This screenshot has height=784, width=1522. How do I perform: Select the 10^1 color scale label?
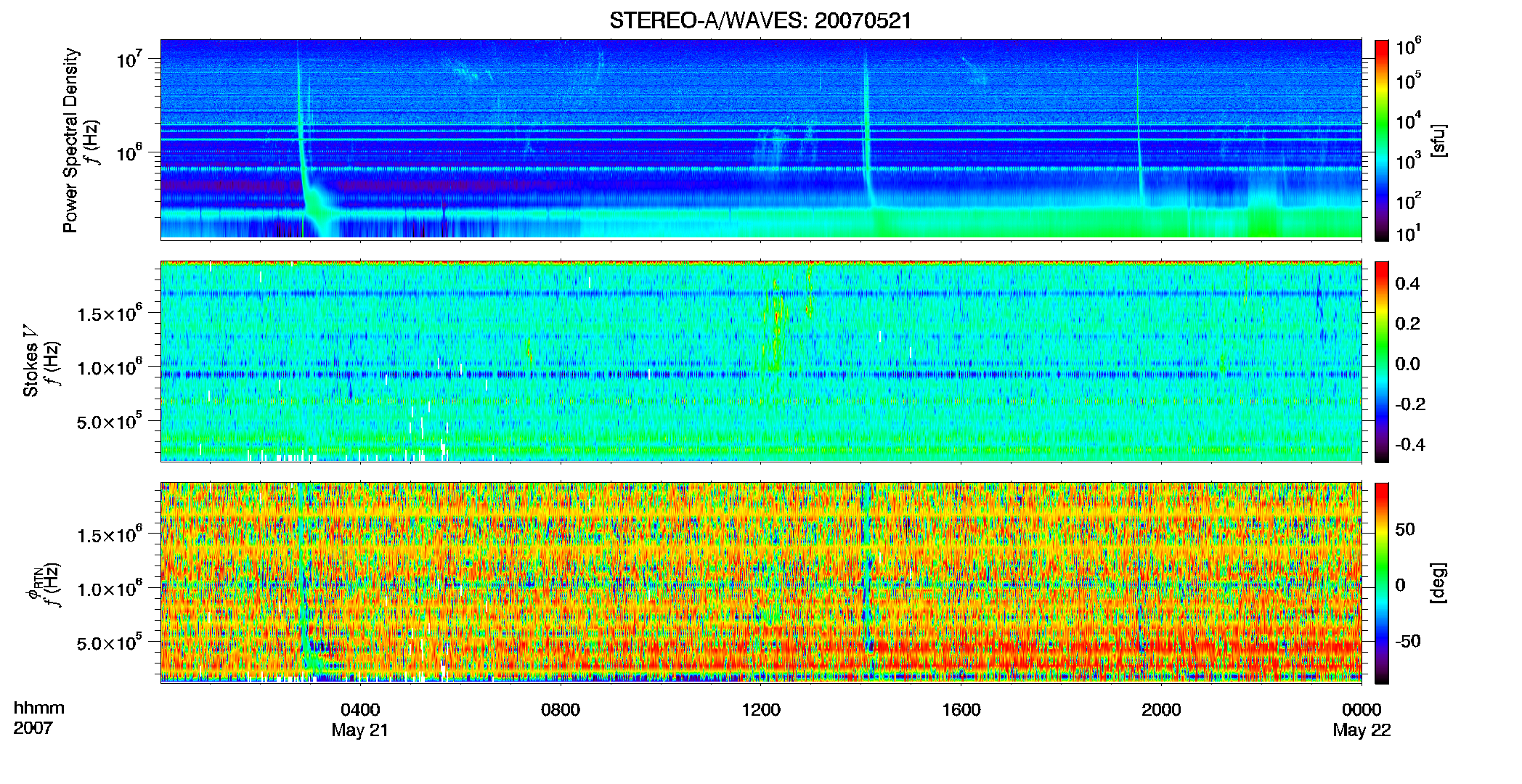pos(1409,233)
